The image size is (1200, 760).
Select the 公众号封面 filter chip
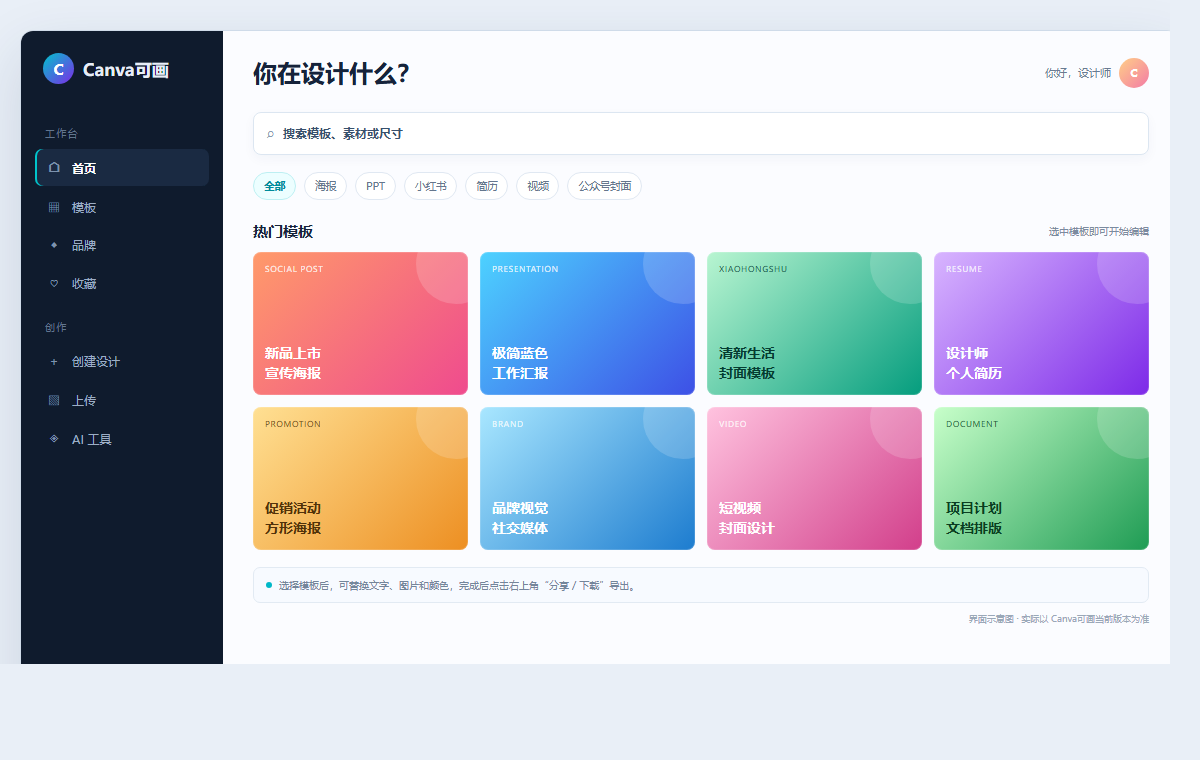(x=604, y=186)
